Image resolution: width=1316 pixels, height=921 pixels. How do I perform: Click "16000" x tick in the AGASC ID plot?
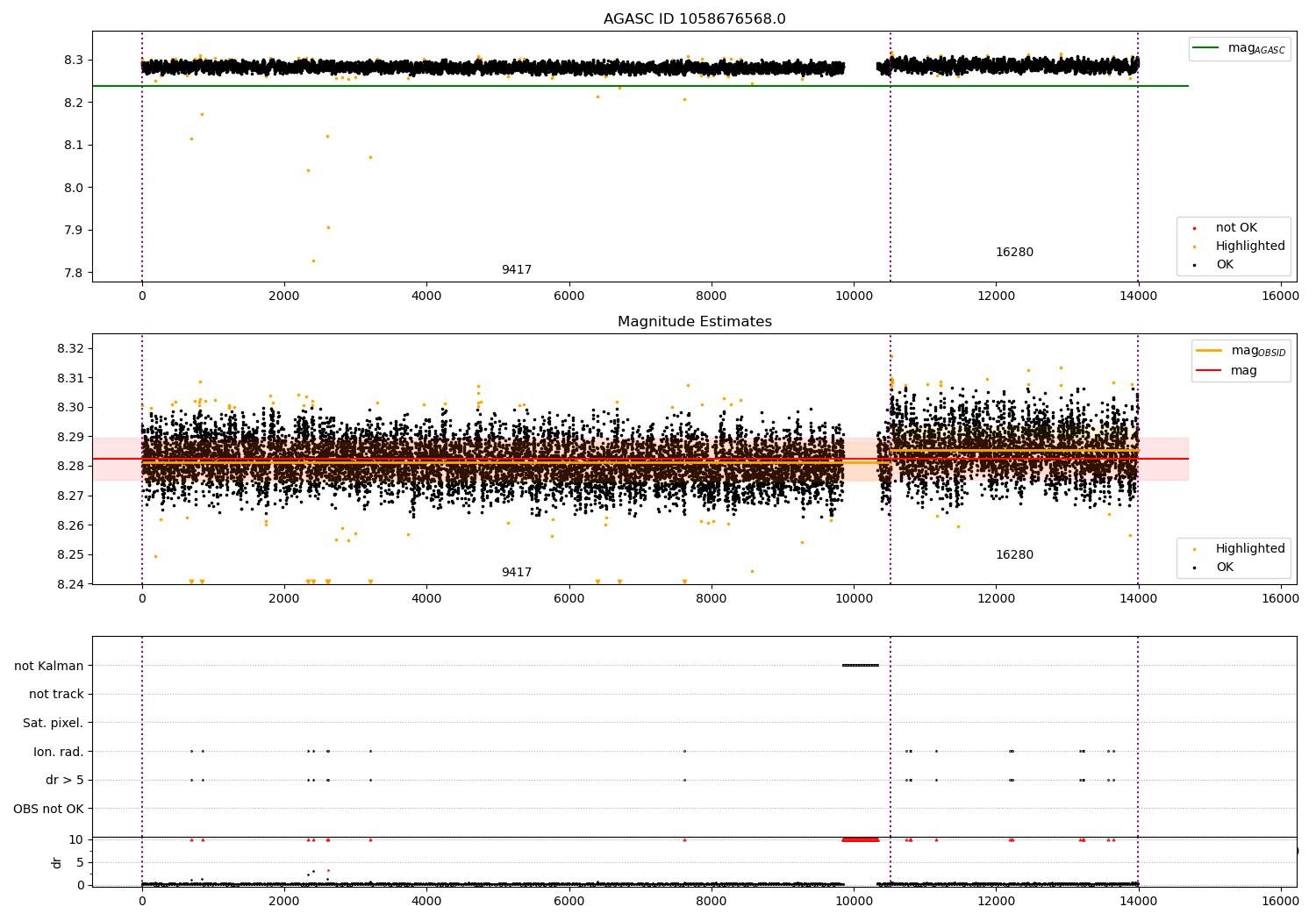click(1280, 296)
